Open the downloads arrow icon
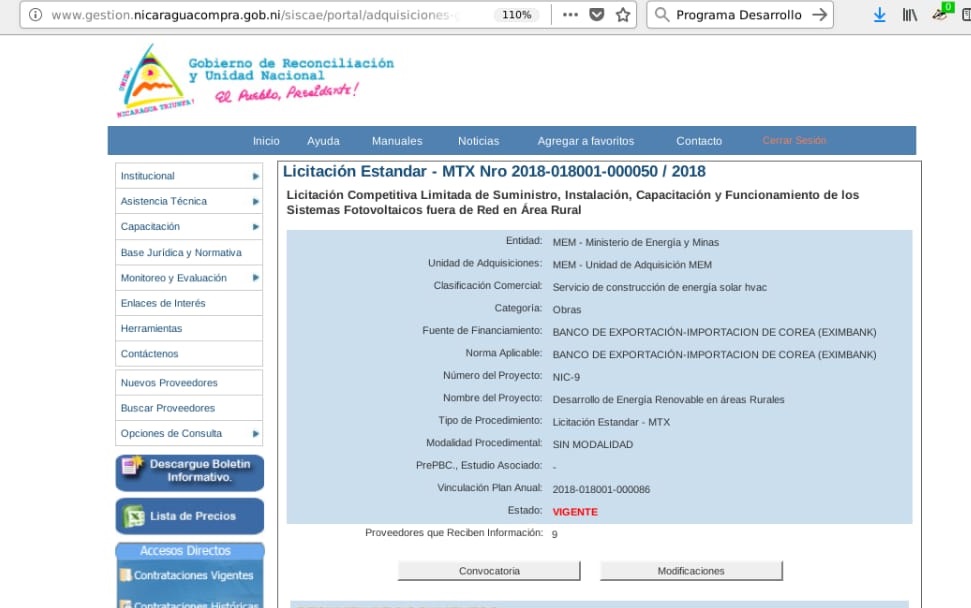This screenshot has width=971, height=608. coord(879,15)
